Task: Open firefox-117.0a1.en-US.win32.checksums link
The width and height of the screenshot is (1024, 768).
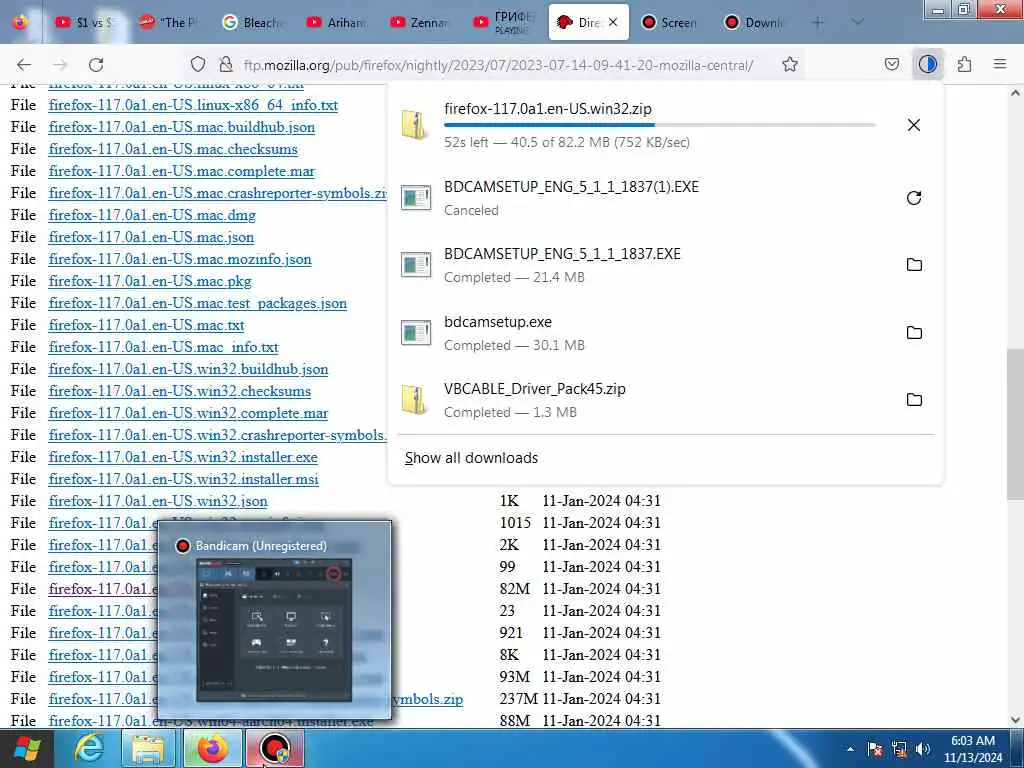Action: (180, 391)
